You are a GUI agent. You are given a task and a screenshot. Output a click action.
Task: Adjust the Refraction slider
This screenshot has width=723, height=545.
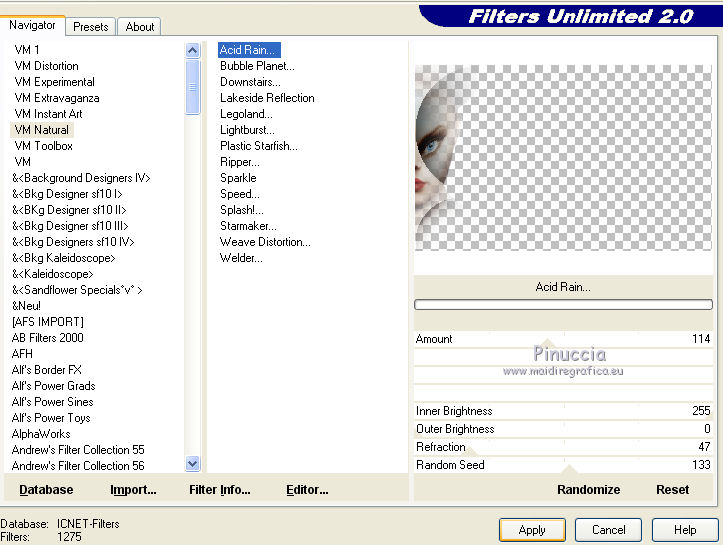563,447
